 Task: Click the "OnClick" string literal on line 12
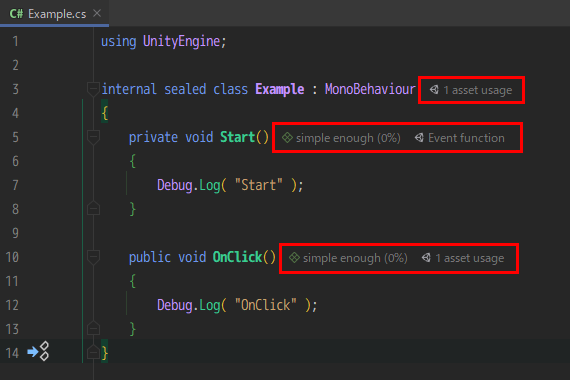266,305
